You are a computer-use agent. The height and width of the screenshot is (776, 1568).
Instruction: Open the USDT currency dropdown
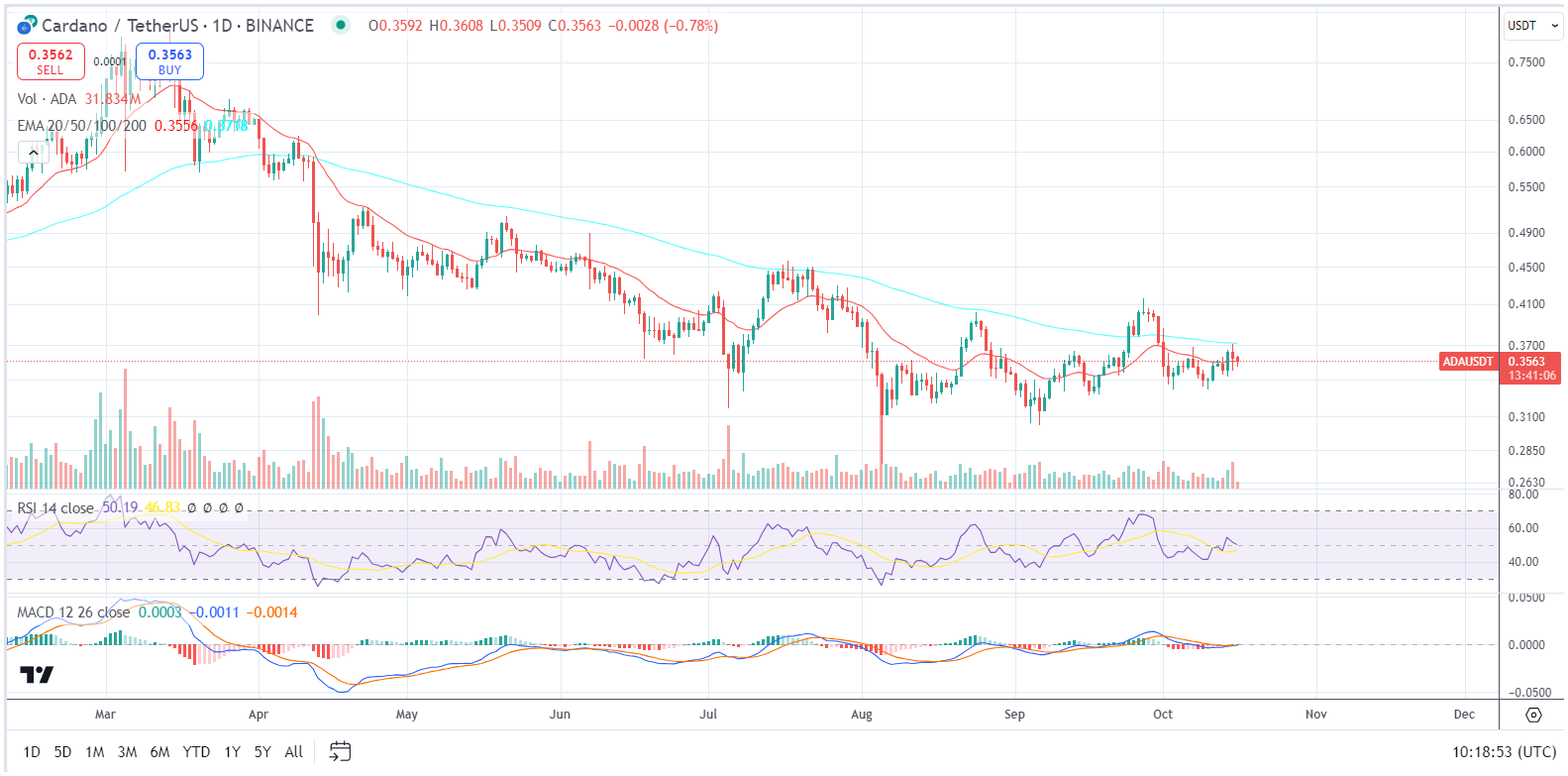click(1533, 26)
